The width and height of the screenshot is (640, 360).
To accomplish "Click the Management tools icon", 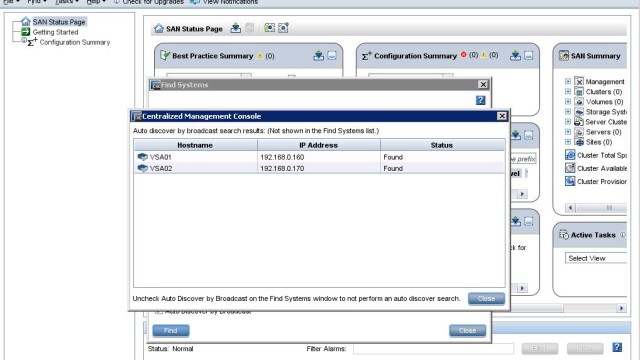I will 579,81.
